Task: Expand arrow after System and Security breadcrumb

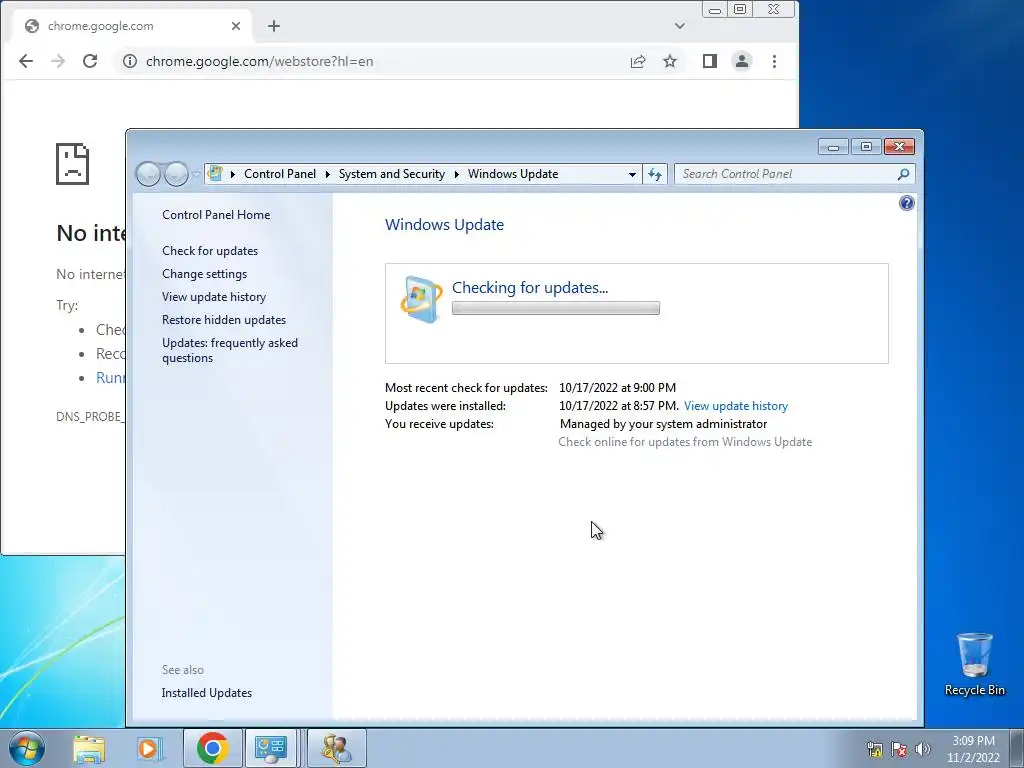Action: [456, 174]
